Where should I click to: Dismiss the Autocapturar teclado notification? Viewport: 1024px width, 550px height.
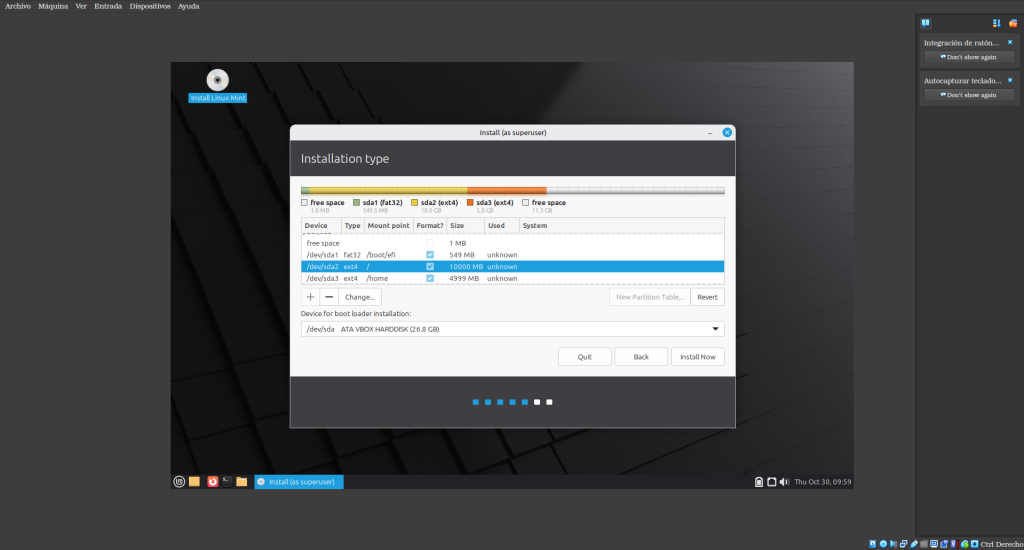click(1010, 80)
